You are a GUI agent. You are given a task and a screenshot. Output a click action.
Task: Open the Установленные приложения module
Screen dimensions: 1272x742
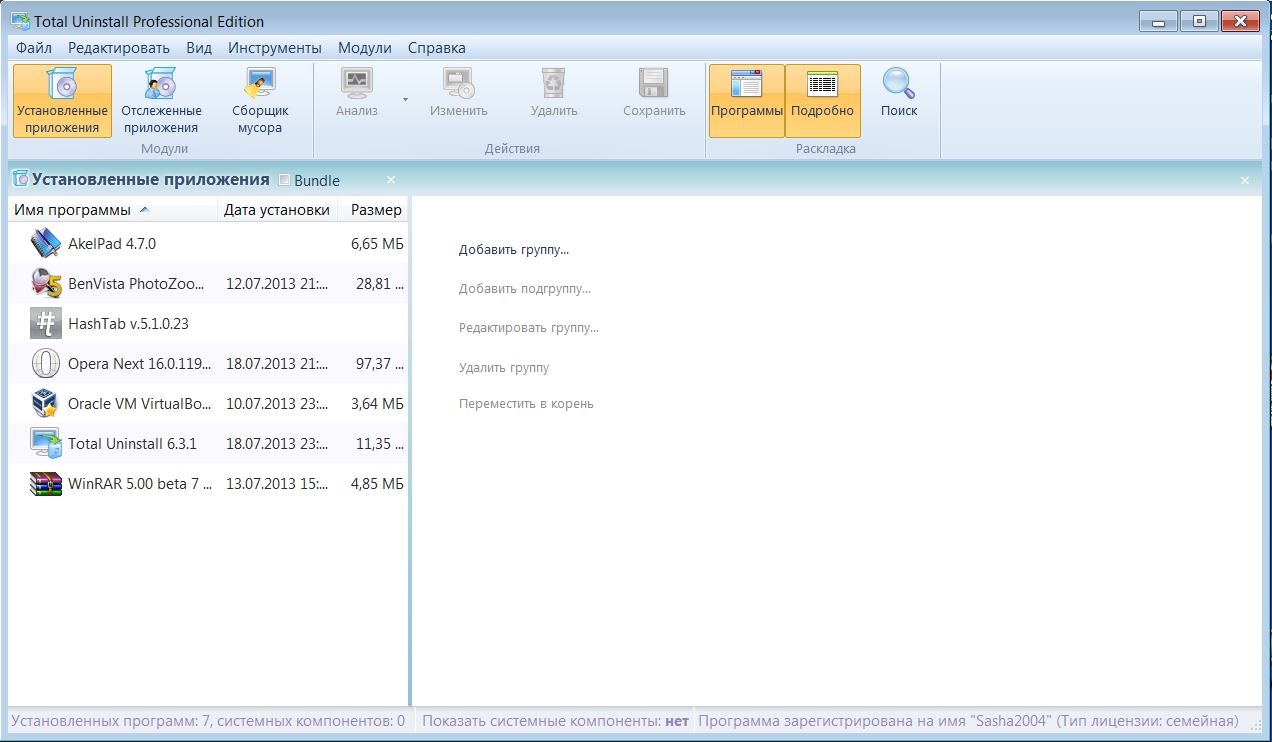tap(62, 101)
